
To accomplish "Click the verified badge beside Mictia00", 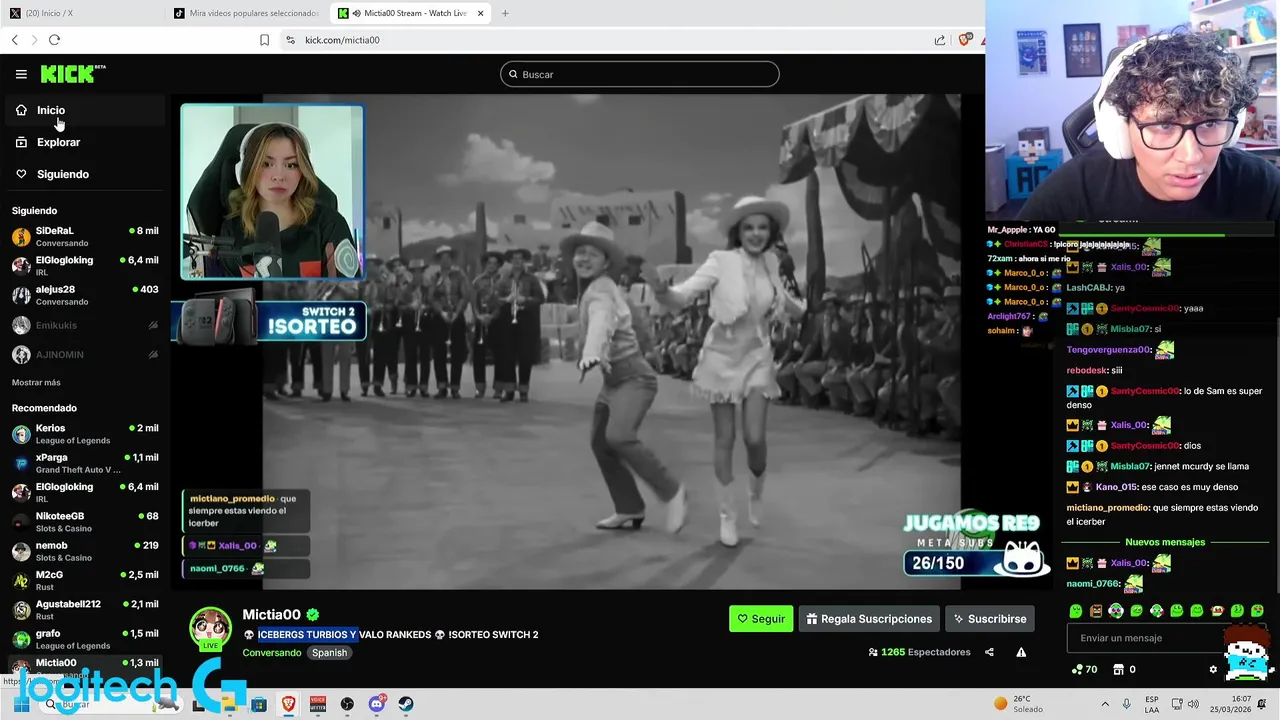I will click(x=313, y=615).
